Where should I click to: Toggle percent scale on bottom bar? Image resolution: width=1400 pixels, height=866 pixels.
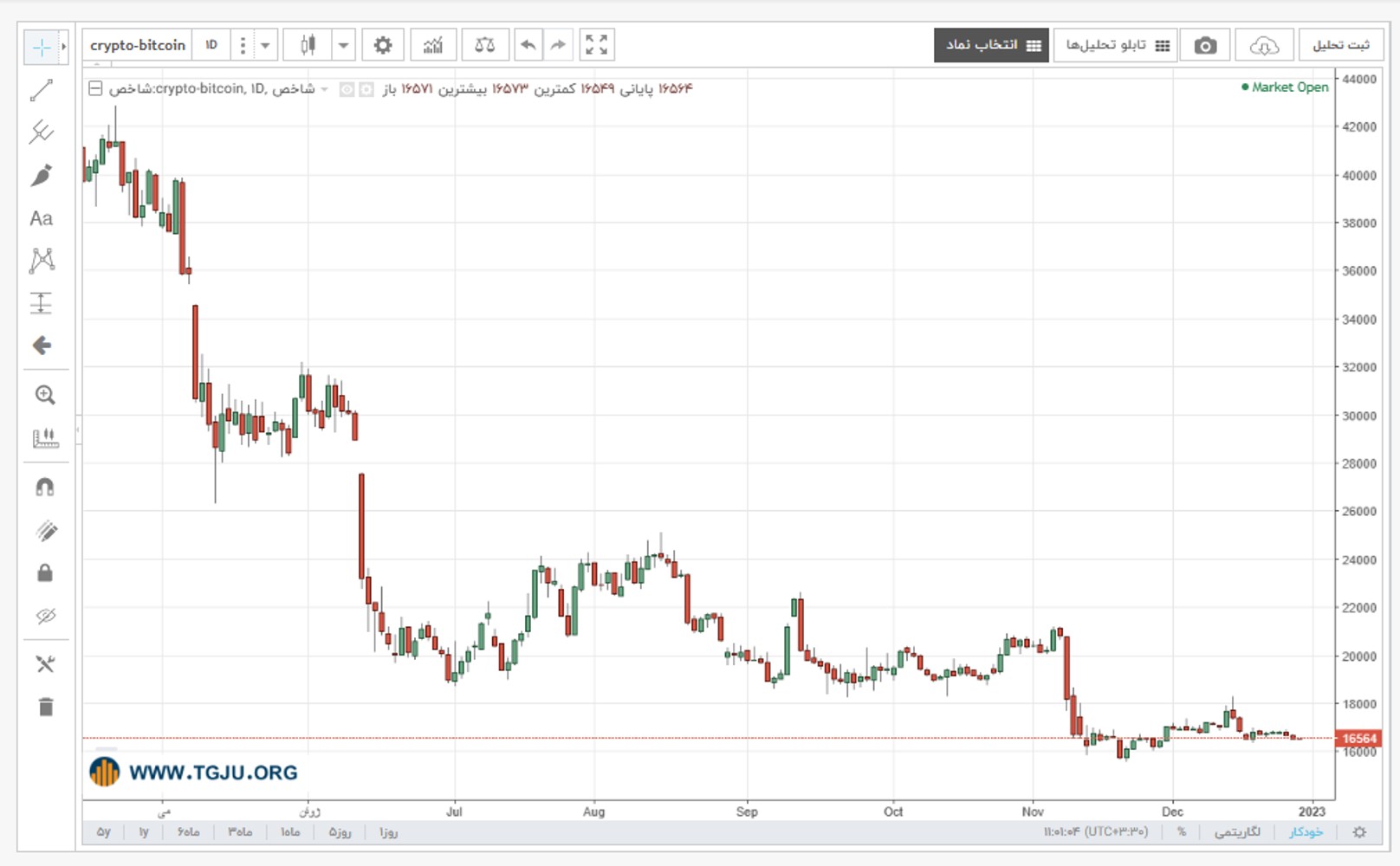tap(1181, 832)
